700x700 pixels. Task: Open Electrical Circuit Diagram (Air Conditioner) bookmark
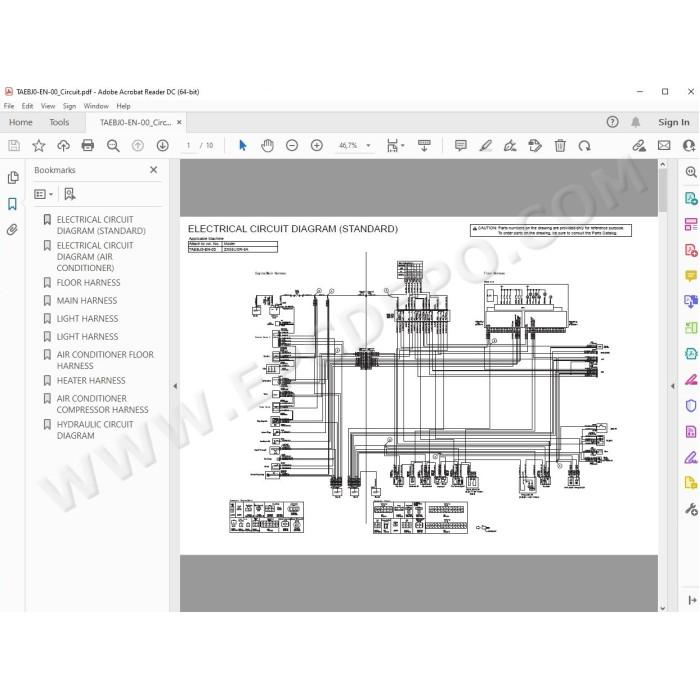tap(95, 257)
